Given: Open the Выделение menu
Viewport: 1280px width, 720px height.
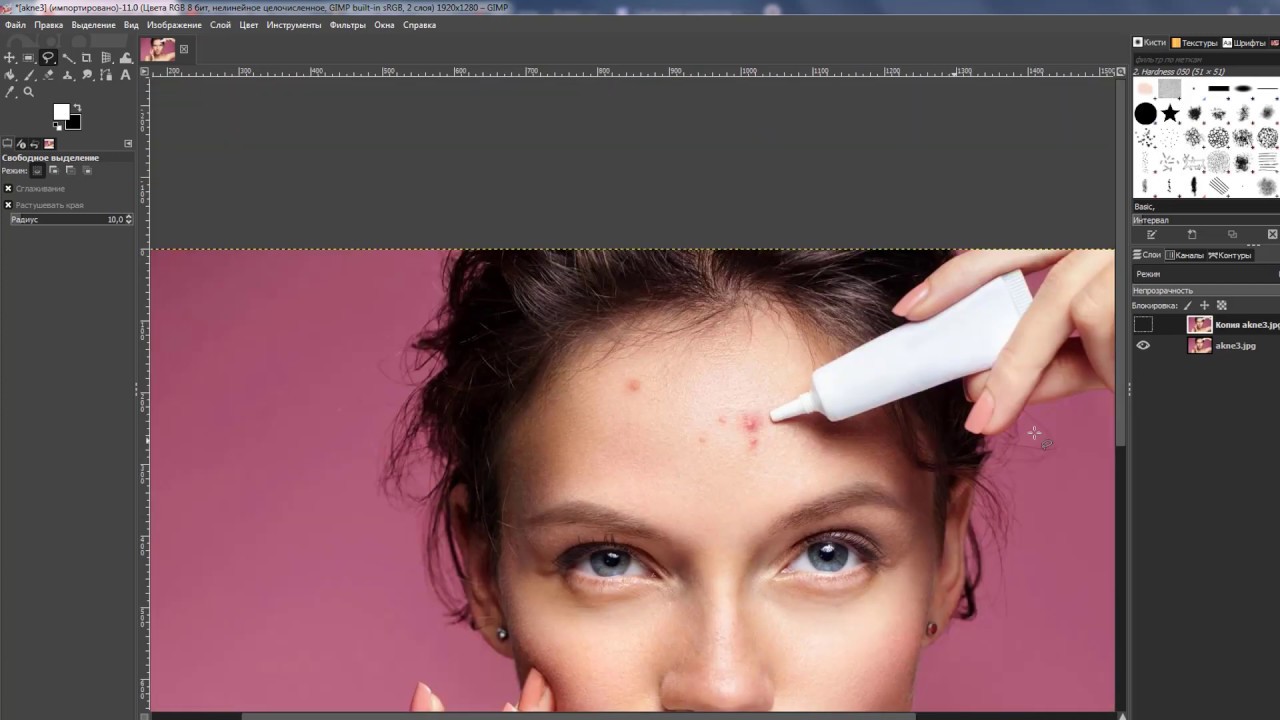Looking at the screenshot, I should click(93, 25).
